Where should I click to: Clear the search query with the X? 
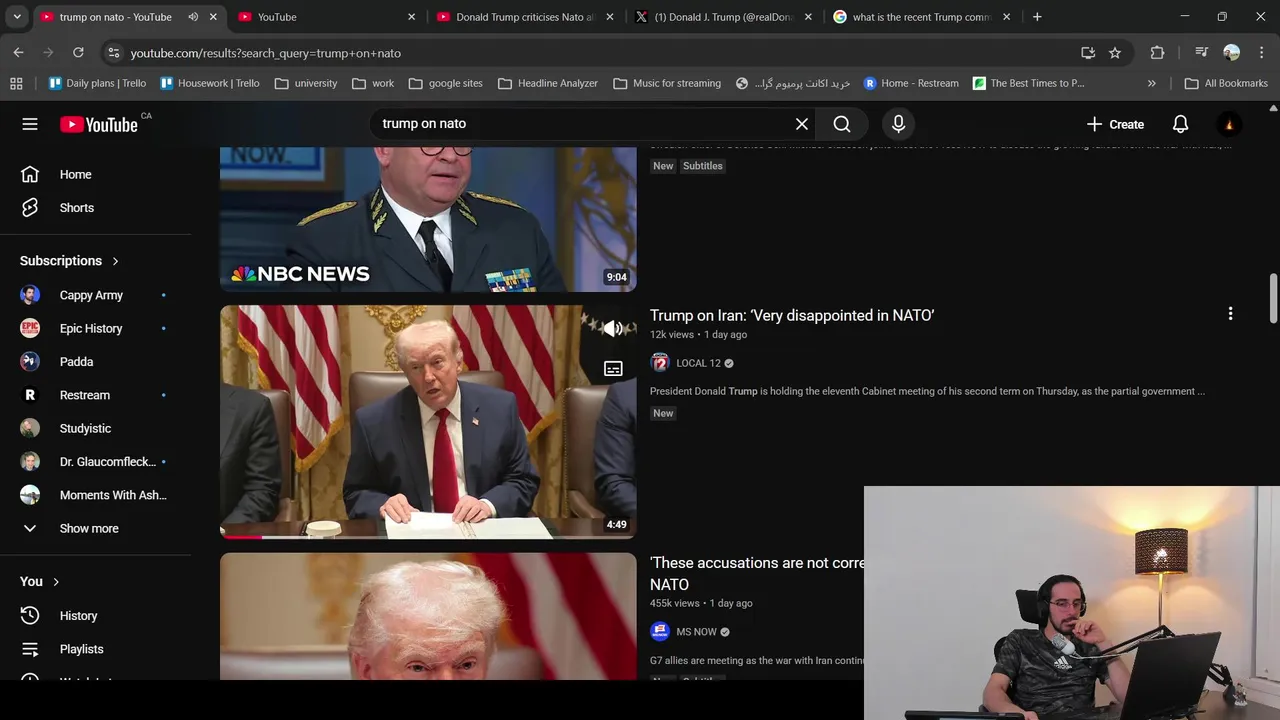point(802,124)
